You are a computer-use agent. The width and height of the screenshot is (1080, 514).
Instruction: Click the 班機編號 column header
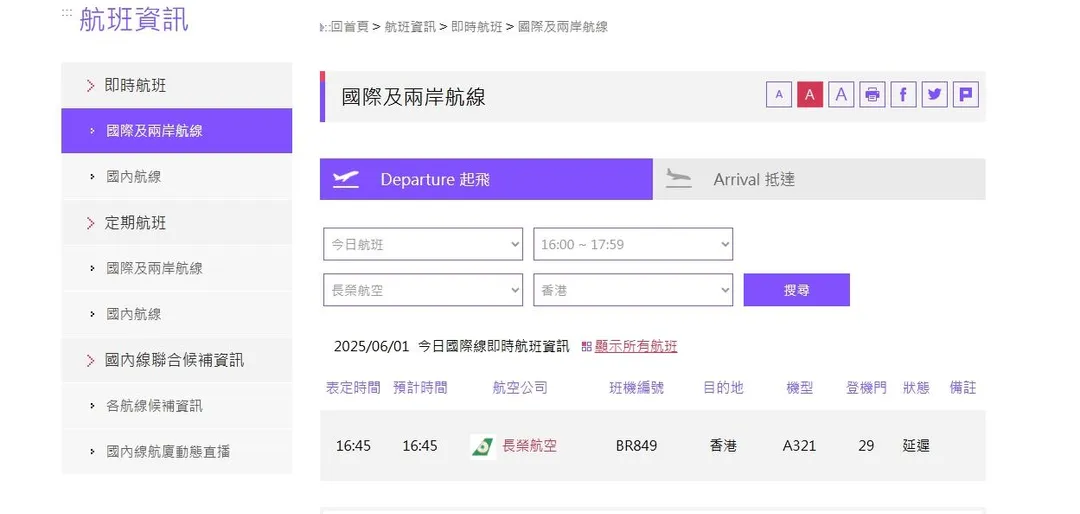point(636,388)
